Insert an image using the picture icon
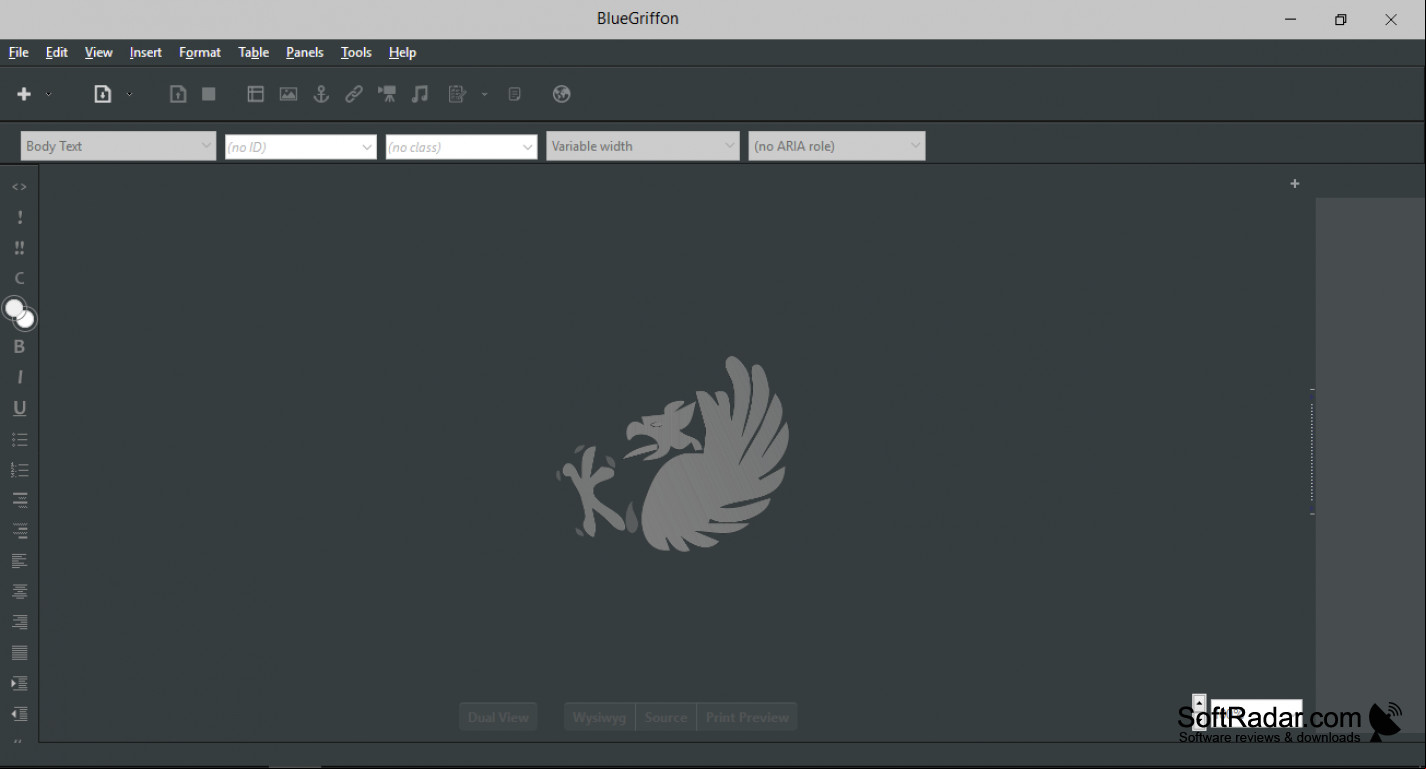The width and height of the screenshot is (1426, 769). pos(289,94)
